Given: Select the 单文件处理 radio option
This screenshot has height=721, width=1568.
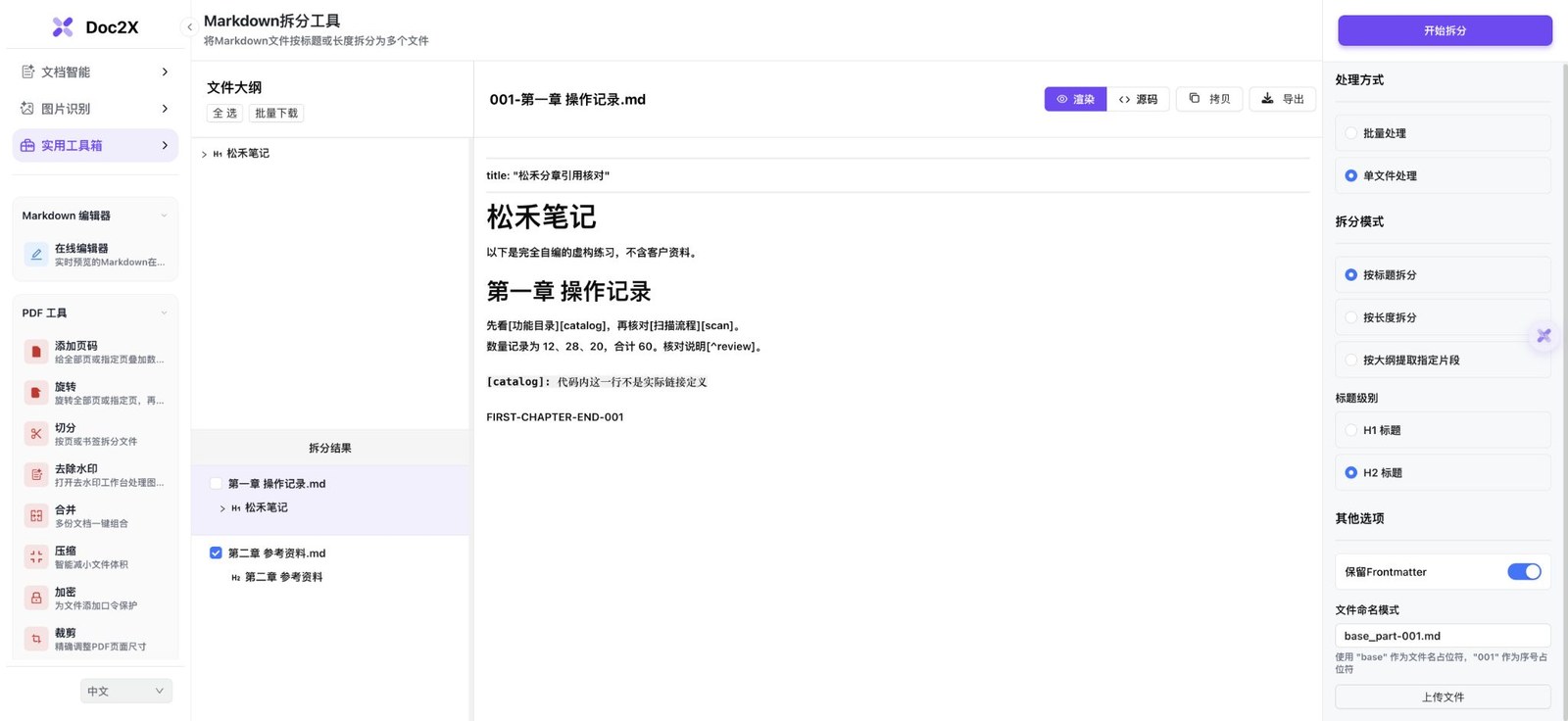Looking at the screenshot, I should [1351, 175].
